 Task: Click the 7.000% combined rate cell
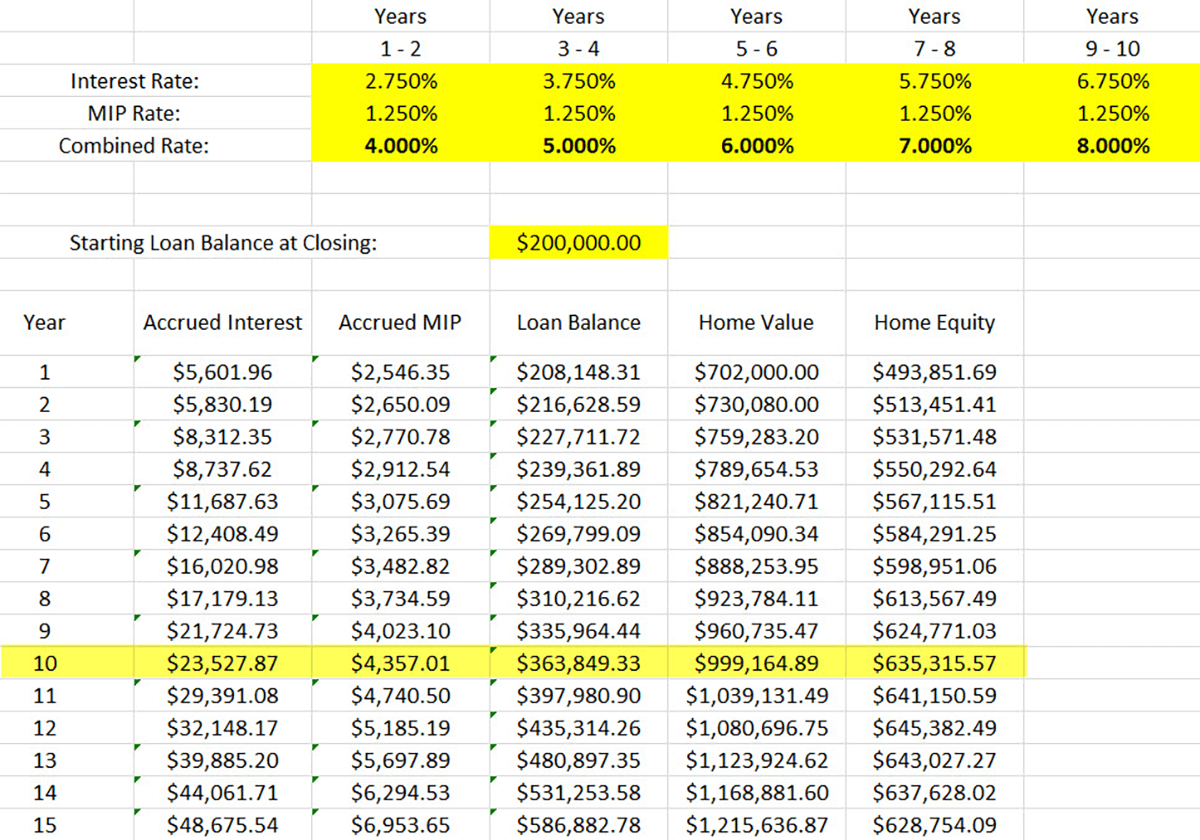coord(934,146)
